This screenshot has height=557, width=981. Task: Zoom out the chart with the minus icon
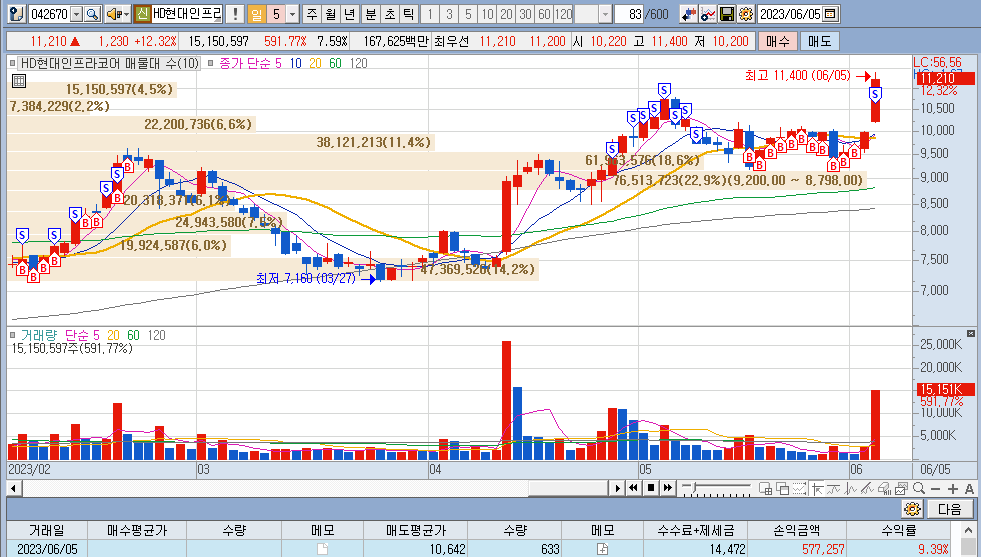coord(935,489)
